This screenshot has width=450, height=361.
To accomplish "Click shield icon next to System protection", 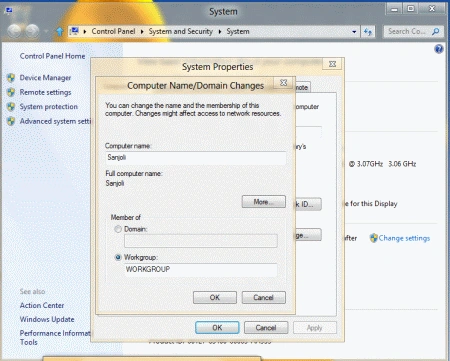I will coord(11,107).
